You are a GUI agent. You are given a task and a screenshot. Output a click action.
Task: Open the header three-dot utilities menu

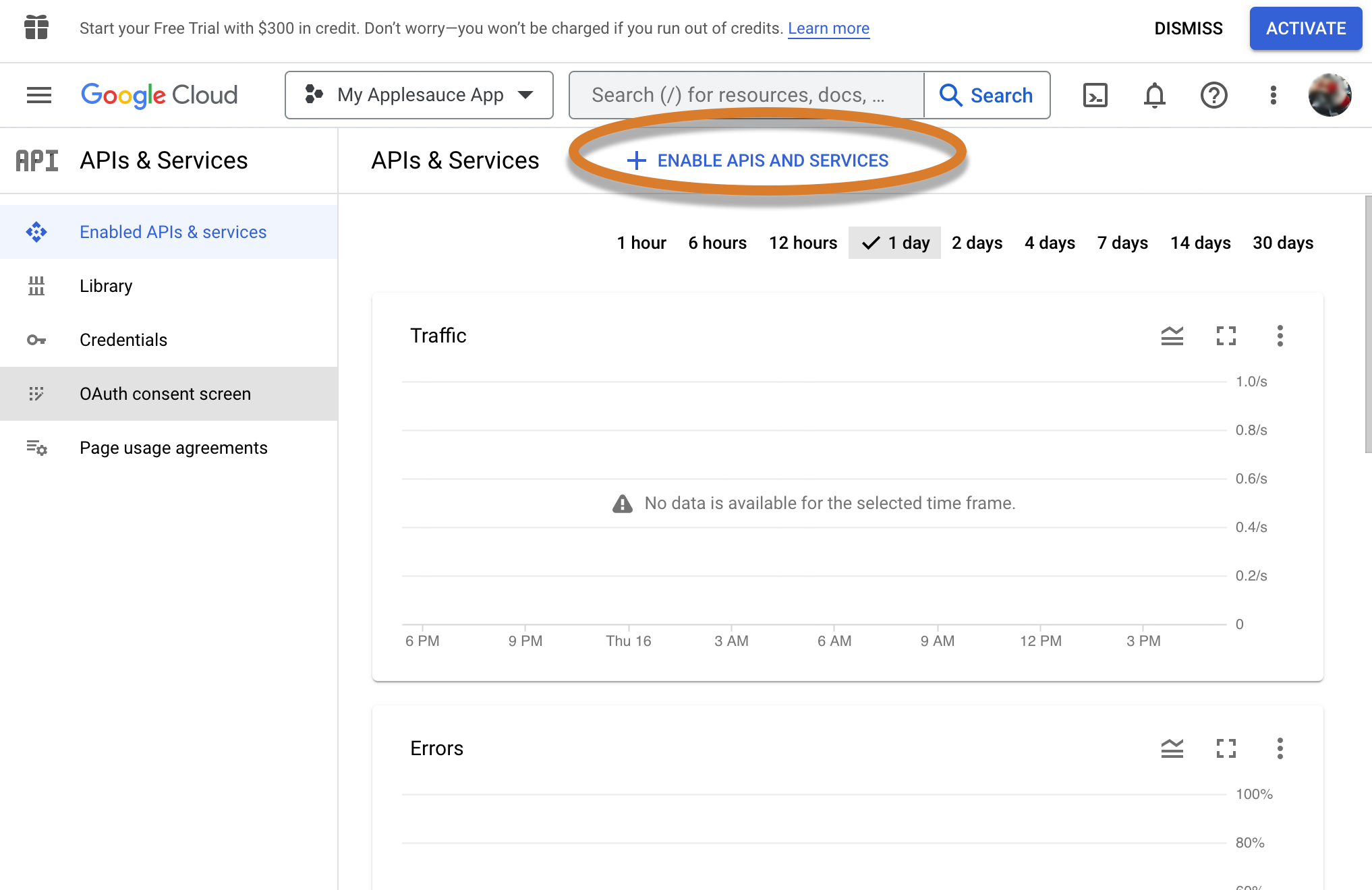[1274, 95]
